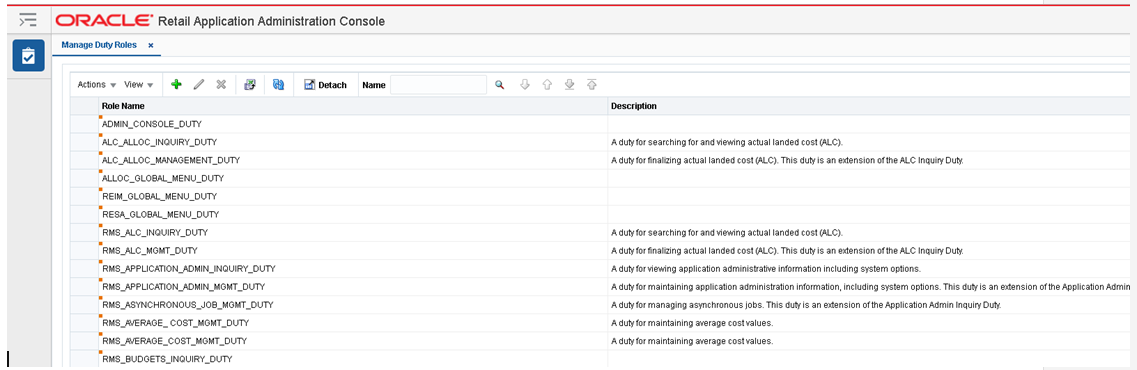The width and height of the screenshot is (1137, 370).
Task: Click the magnifier Search icon beside Name
Action: click(499, 85)
